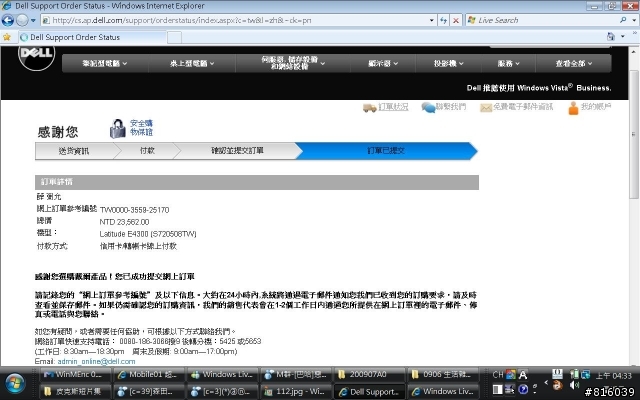Click the Home icon in command bar

[x=611, y=37]
